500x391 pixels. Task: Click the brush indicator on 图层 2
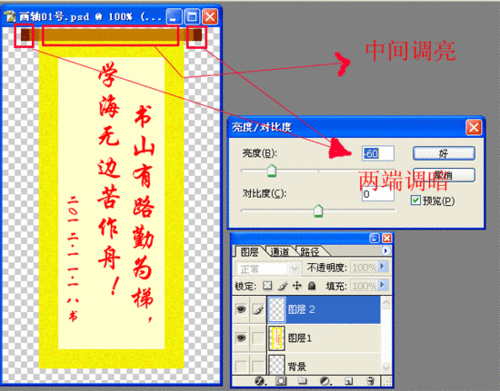(258, 310)
